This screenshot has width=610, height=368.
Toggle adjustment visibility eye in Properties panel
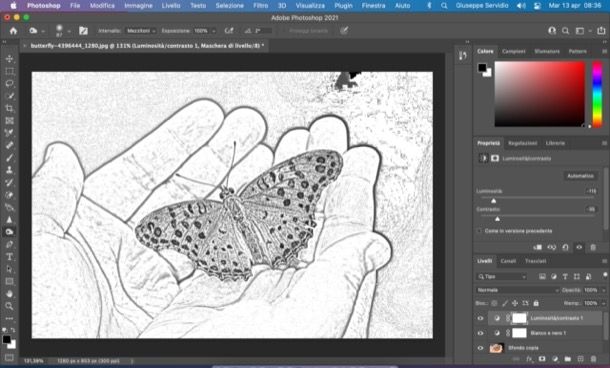click(579, 247)
